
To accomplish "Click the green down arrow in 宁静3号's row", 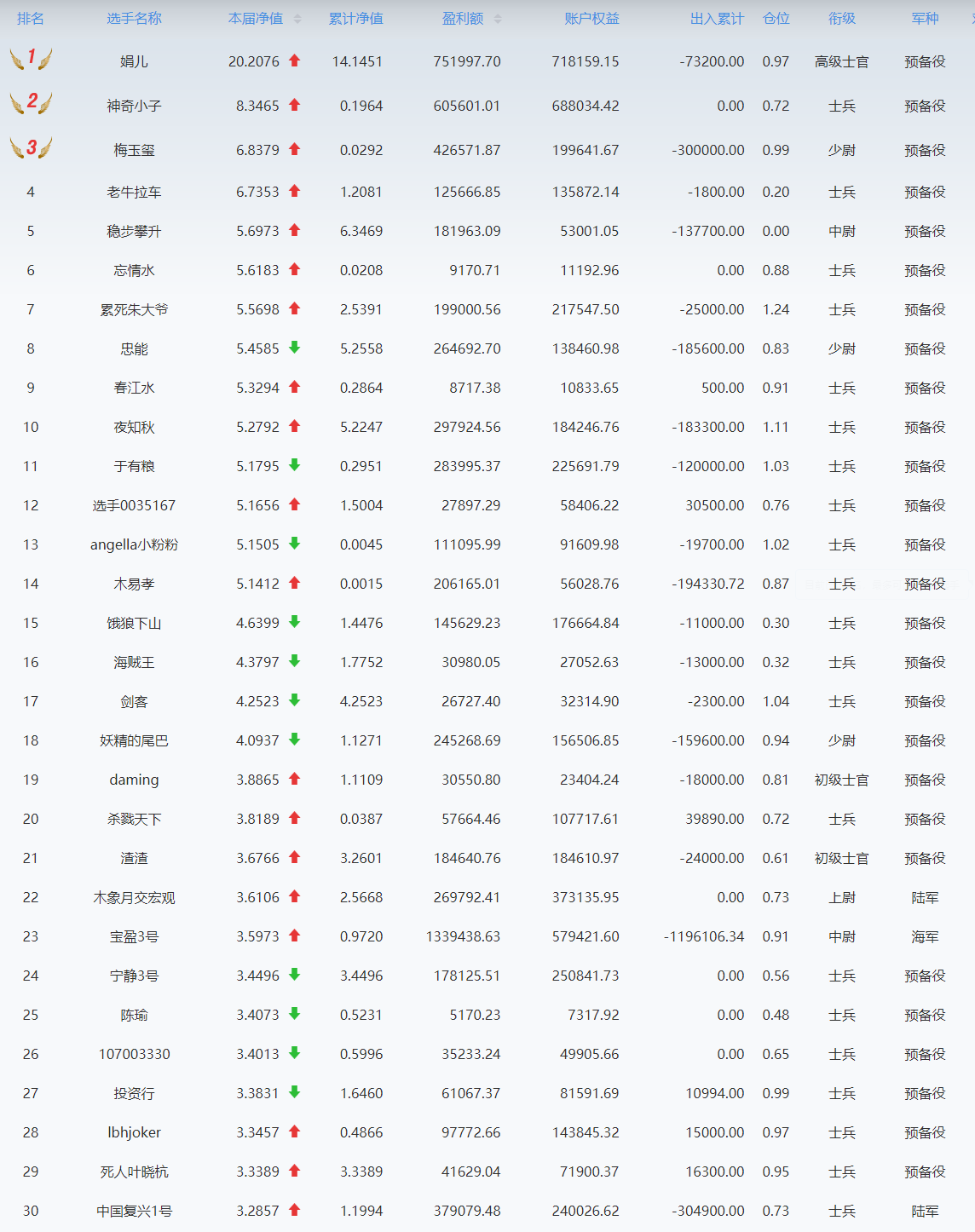I will coord(294,975).
